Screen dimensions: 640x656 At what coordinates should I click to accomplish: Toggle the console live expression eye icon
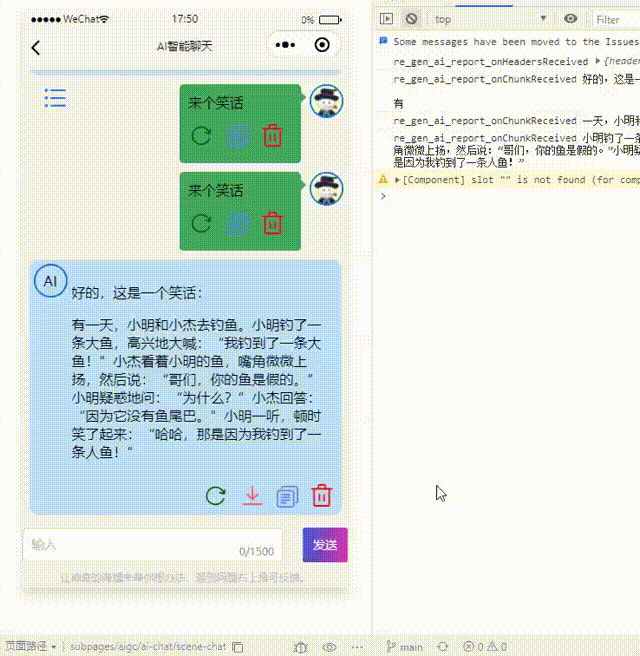pyautogui.click(x=571, y=19)
